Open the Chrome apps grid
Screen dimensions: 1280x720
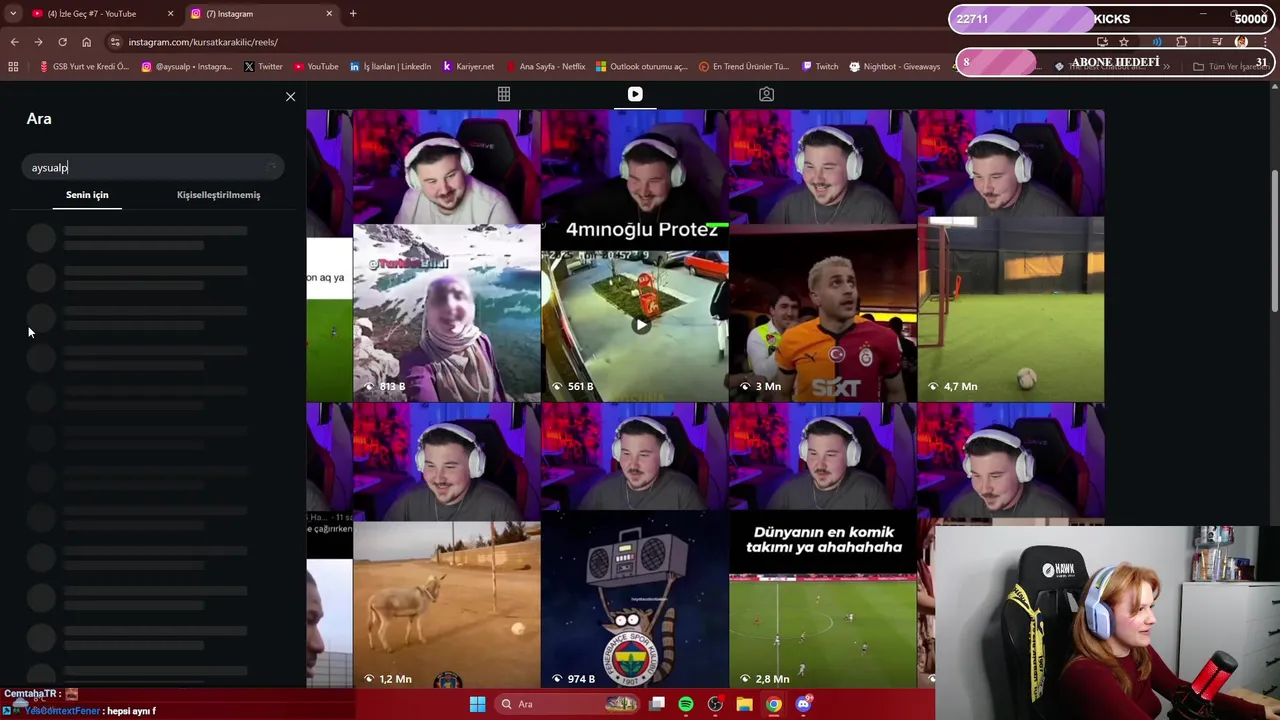click(13, 67)
